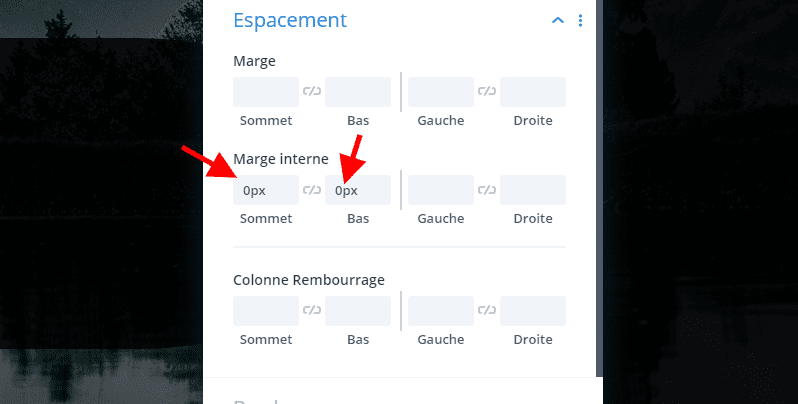Click the Colonne Rembourrage Bas field
798x404 pixels.
coord(358,311)
